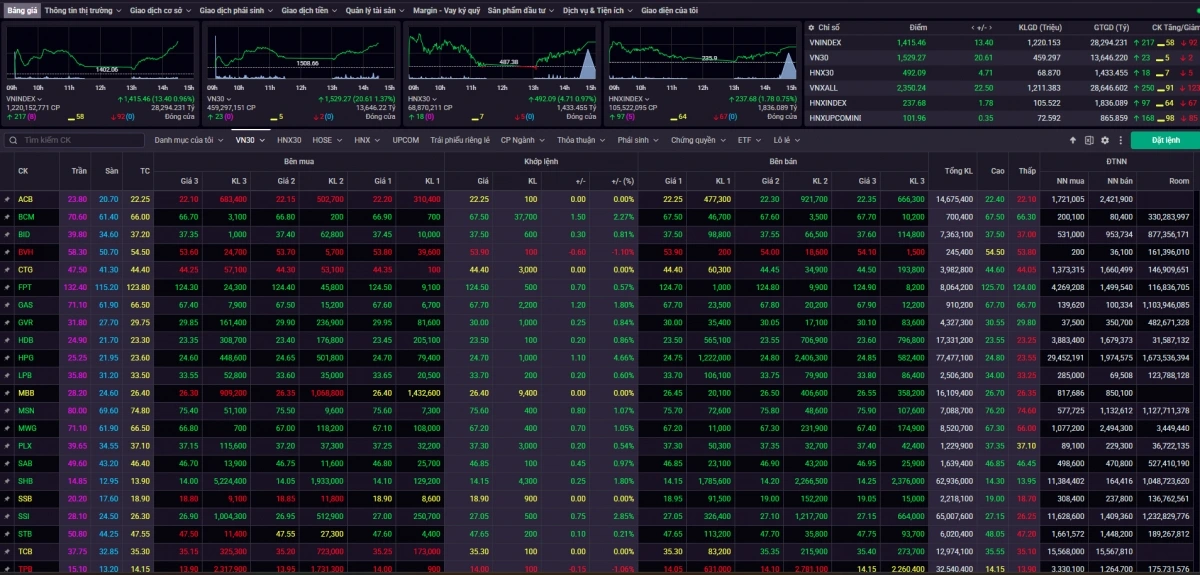Click the pin icon on the ACB row
Image resolution: width=1200 pixels, height=575 pixels.
coord(7,199)
